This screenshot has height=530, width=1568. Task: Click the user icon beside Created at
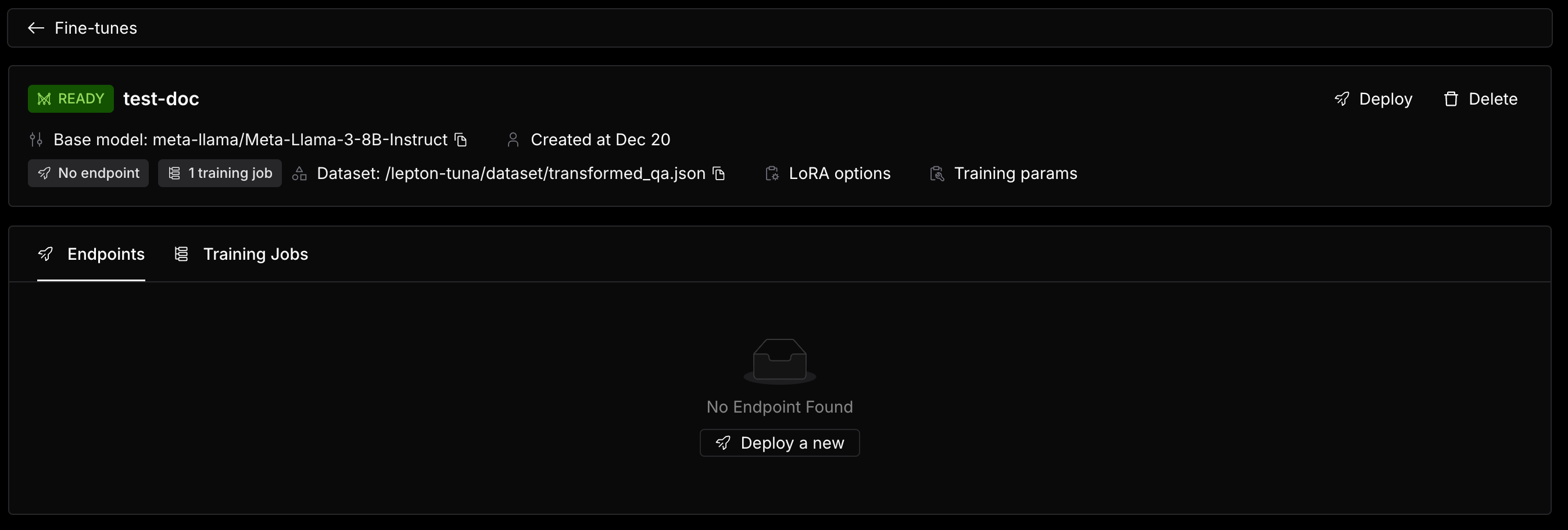pyautogui.click(x=513, y=140)
